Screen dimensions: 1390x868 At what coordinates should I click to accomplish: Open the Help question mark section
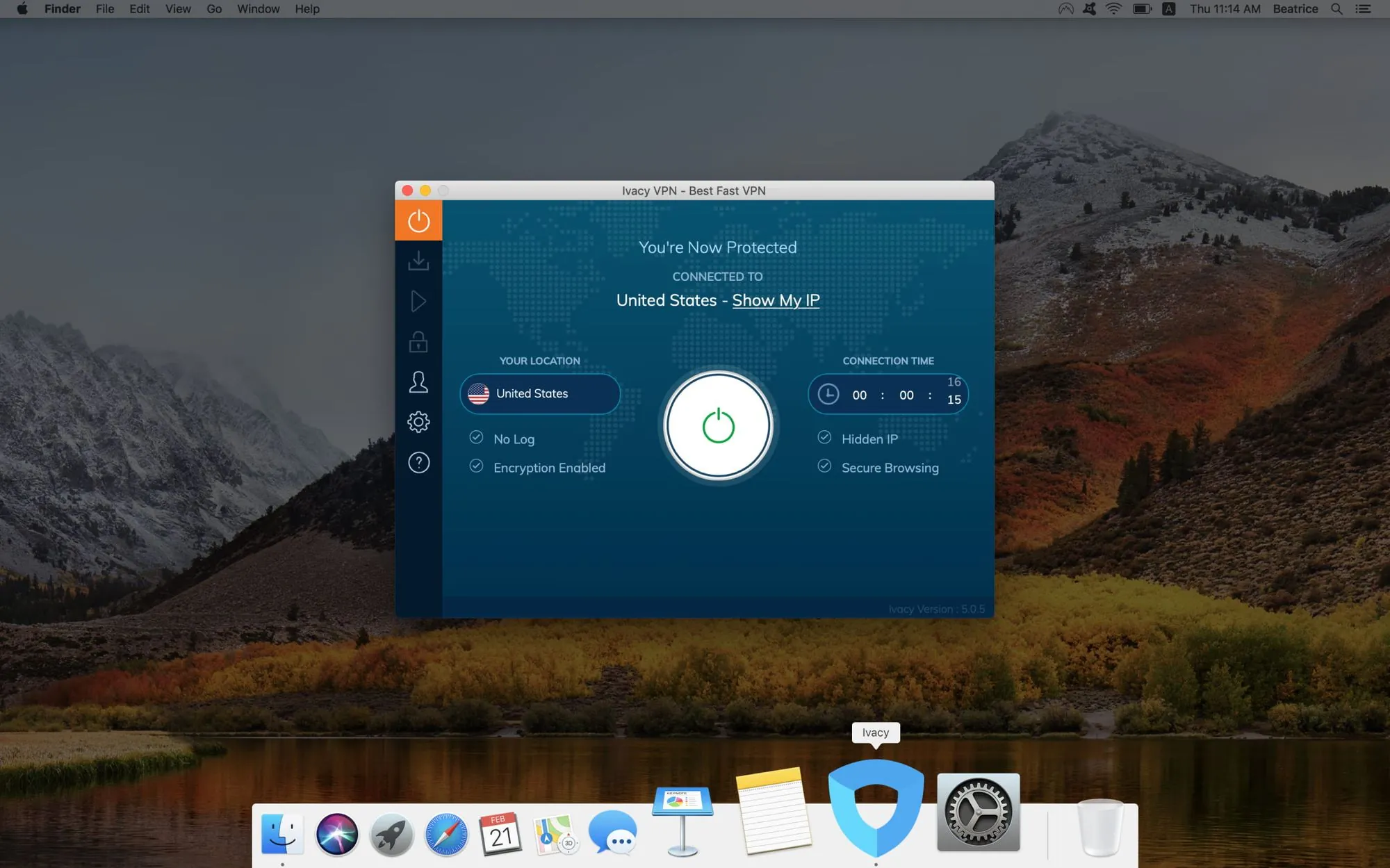pyautogui.click(x=418, y=463)
